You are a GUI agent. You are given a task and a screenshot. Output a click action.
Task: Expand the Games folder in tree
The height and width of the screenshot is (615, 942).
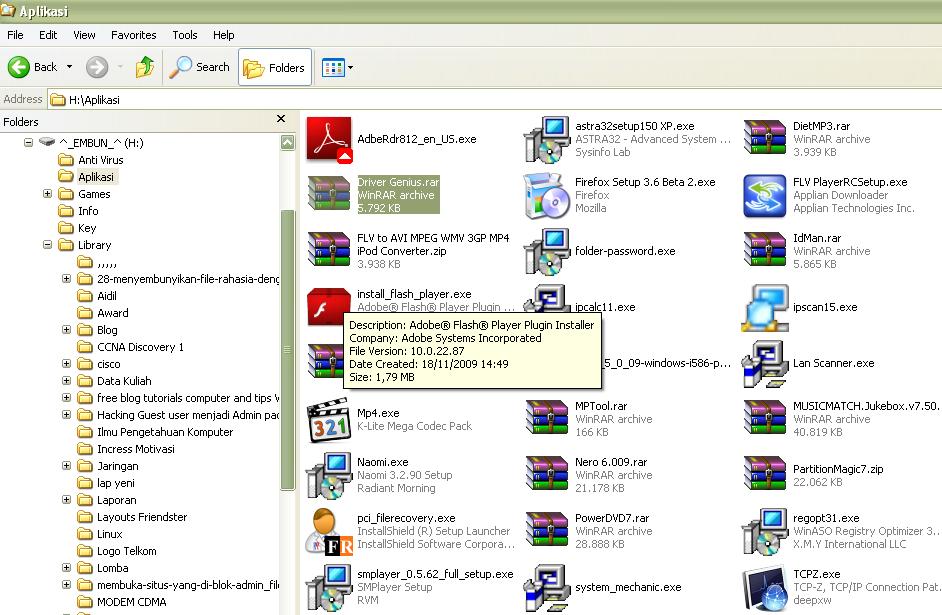tap(47, 193)
